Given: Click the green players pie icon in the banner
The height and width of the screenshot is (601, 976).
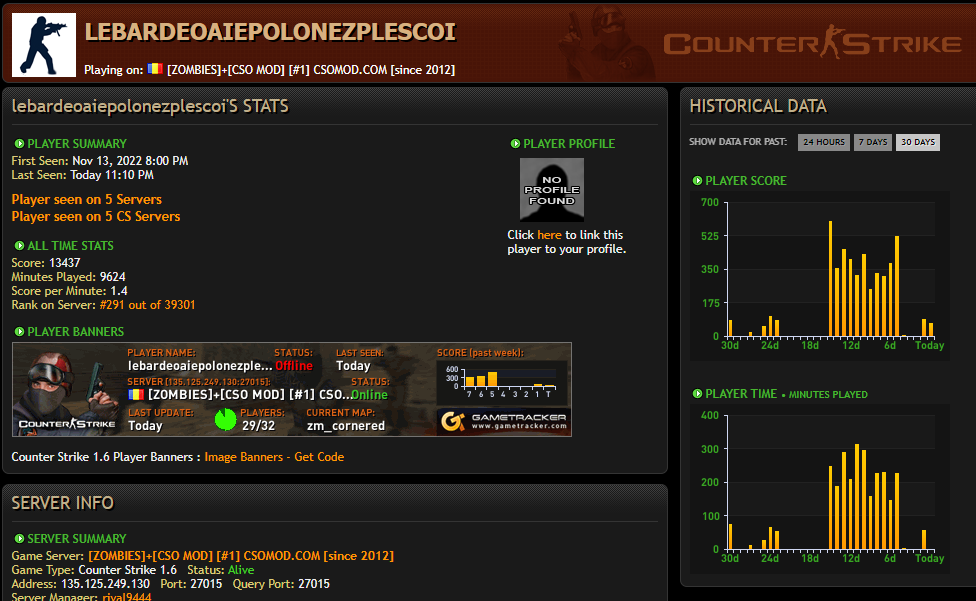Looking at the screenshot, I should coord(226,419).
